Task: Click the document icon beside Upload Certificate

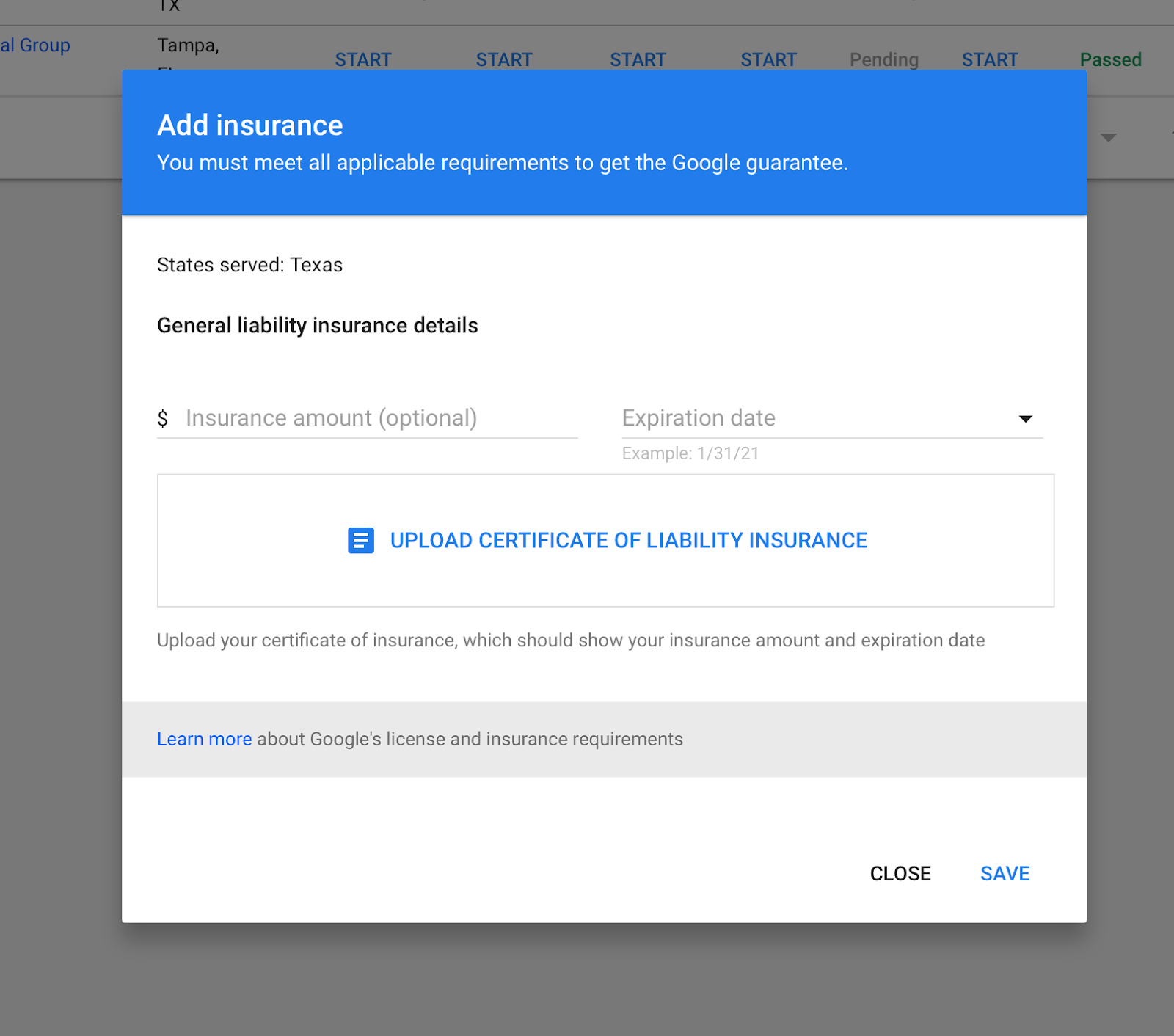Action: coord(360,541)
